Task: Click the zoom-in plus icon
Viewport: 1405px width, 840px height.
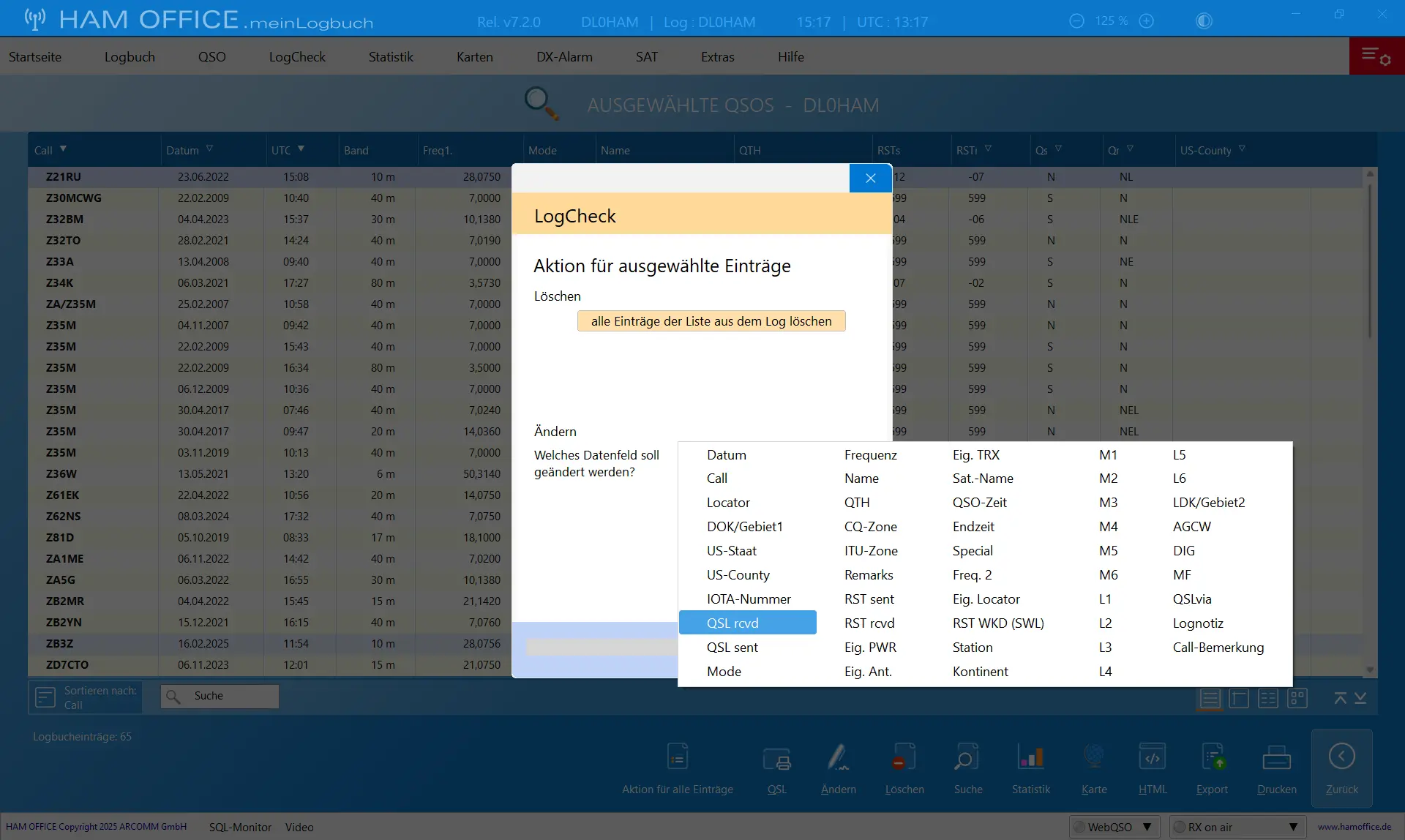Action: click(1147, 20)
